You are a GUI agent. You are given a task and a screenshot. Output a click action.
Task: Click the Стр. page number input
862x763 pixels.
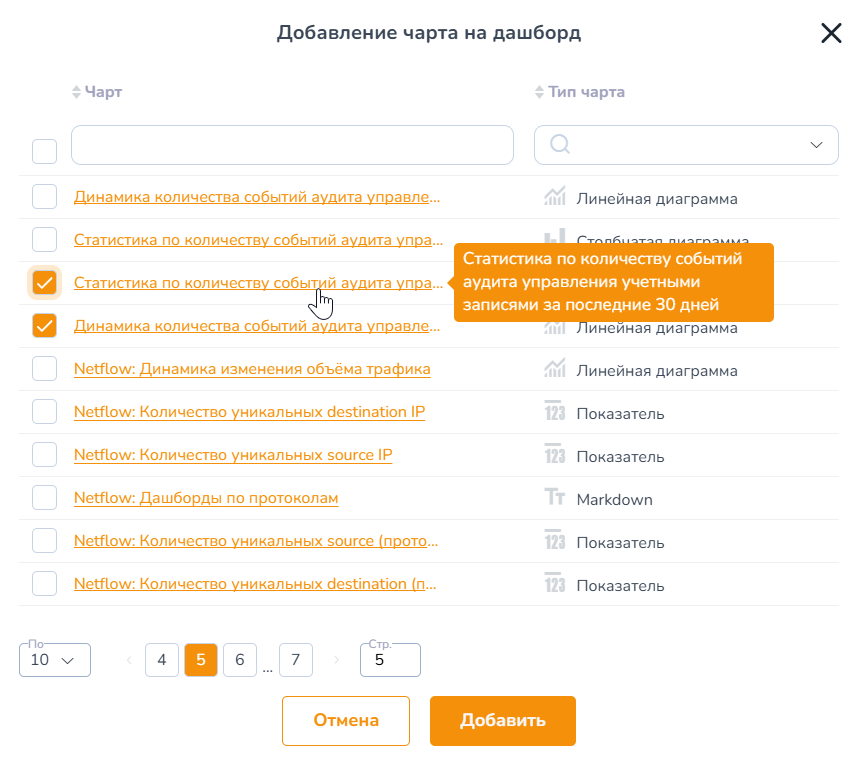[x=390, y=660]
